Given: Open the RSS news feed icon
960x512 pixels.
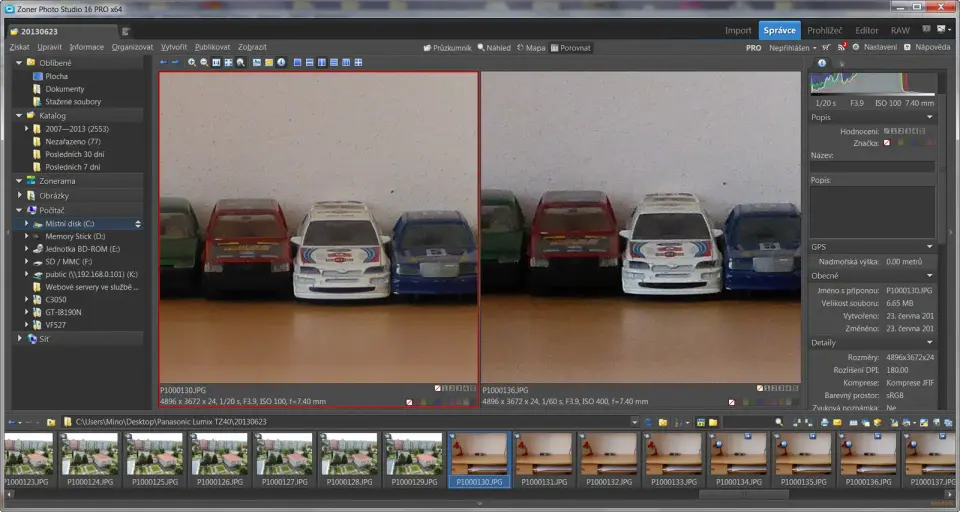Looking at the screenshot, I should [x=842, y=47].
